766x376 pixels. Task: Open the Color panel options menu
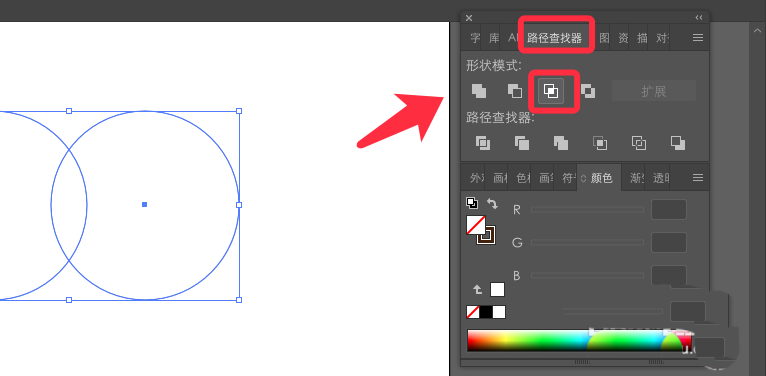698,178
